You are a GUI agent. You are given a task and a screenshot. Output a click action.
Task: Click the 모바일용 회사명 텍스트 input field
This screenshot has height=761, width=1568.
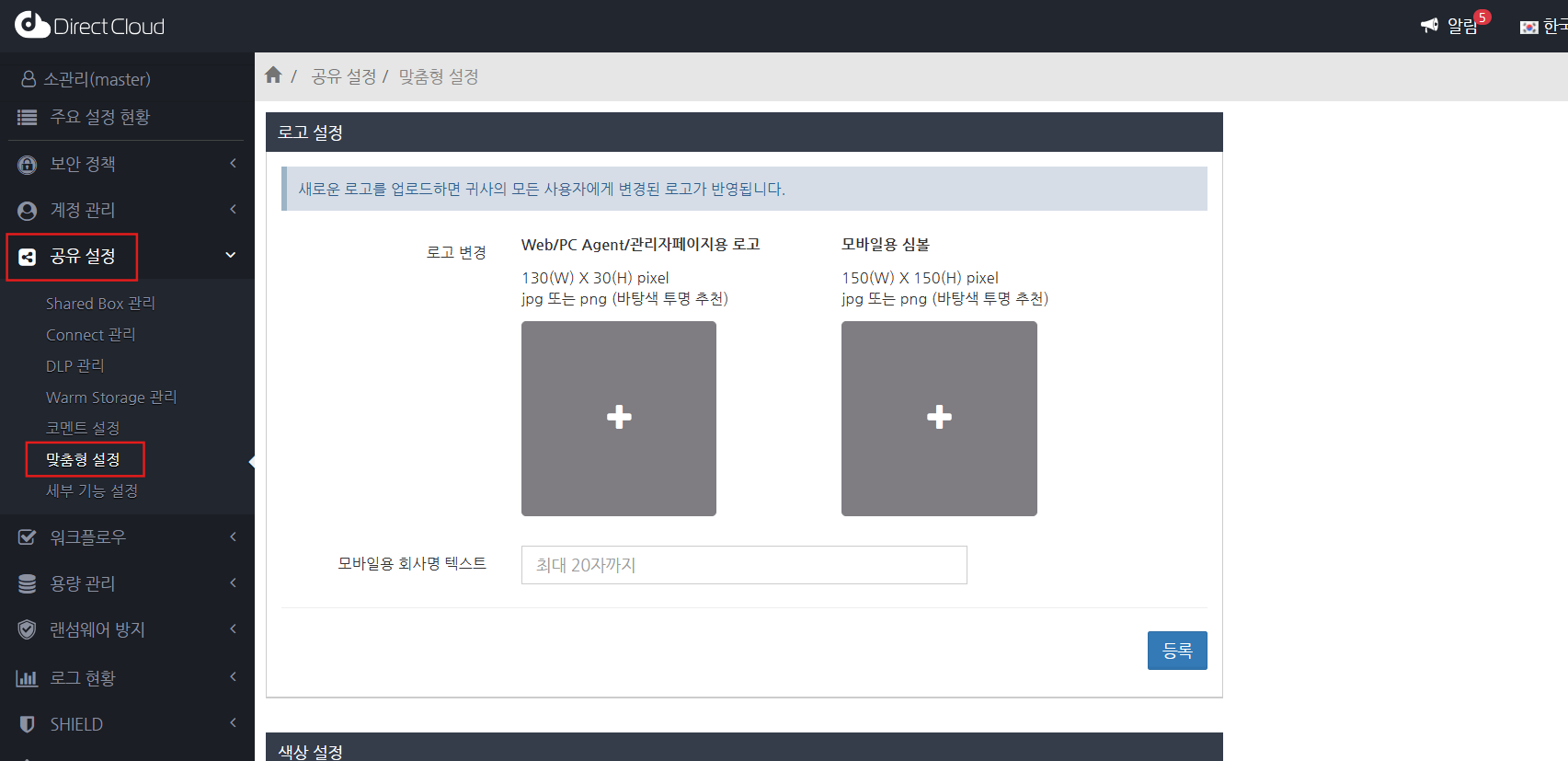click(x=743, y=565)
